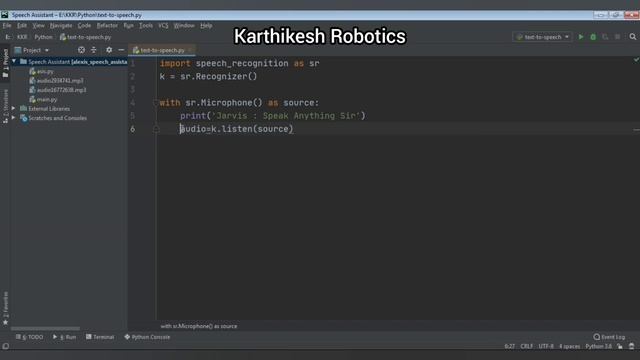Image resolution: width=640 pixels, height=360 pixels.
Task: Open the Tools menu
Action: (146, 25)
